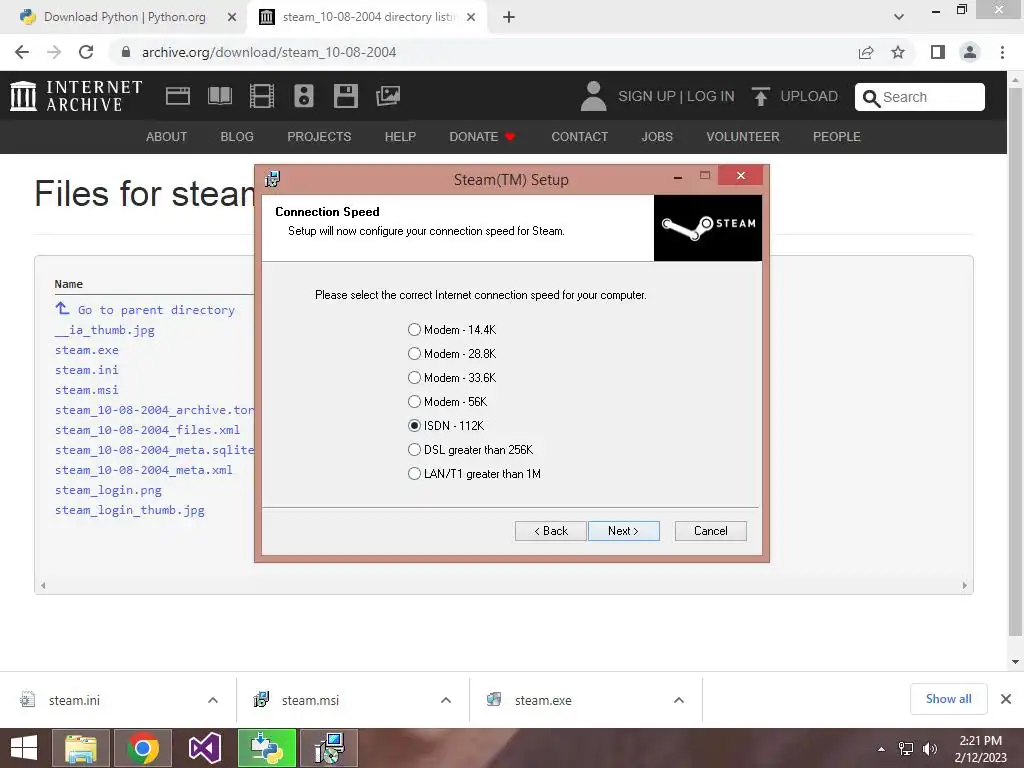Viewport: 1024px width, 768px height.
Task: Focus the Internet Archive Search field
Action: [920, 97]
